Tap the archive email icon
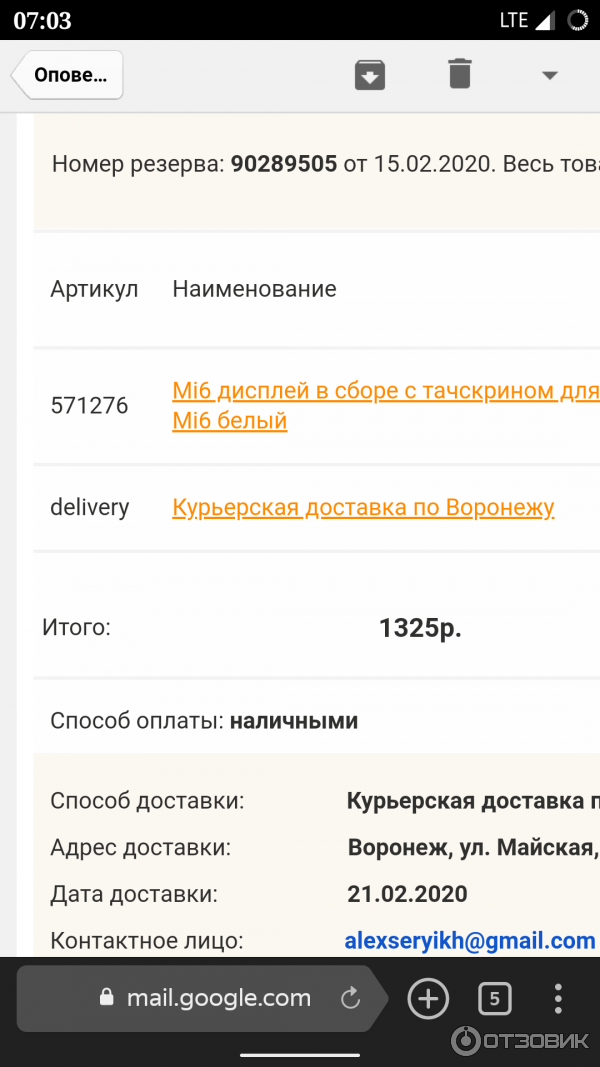 pos(370,75)
